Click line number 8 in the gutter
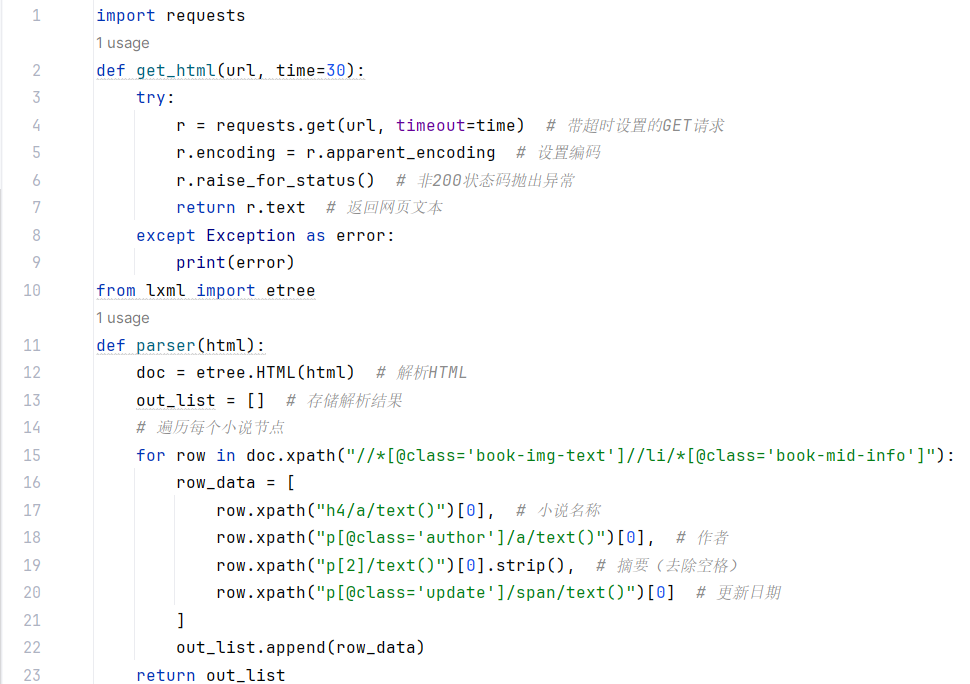 coord(36,235)
